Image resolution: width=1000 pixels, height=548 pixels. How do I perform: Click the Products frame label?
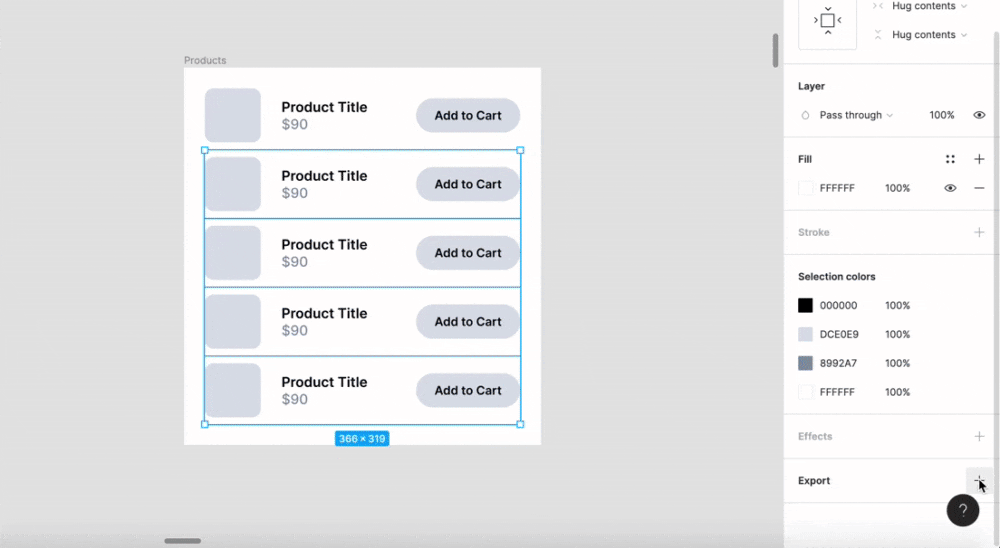click(205, 61)
